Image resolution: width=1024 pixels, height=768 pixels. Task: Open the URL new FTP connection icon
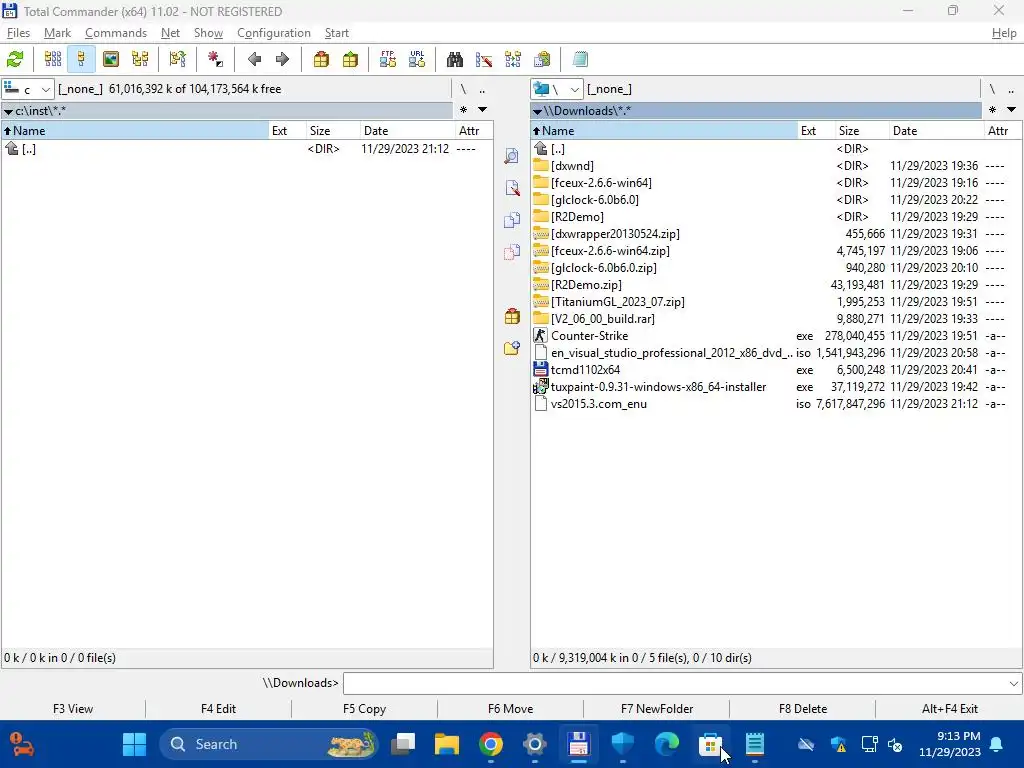click(x=417, y=59)
